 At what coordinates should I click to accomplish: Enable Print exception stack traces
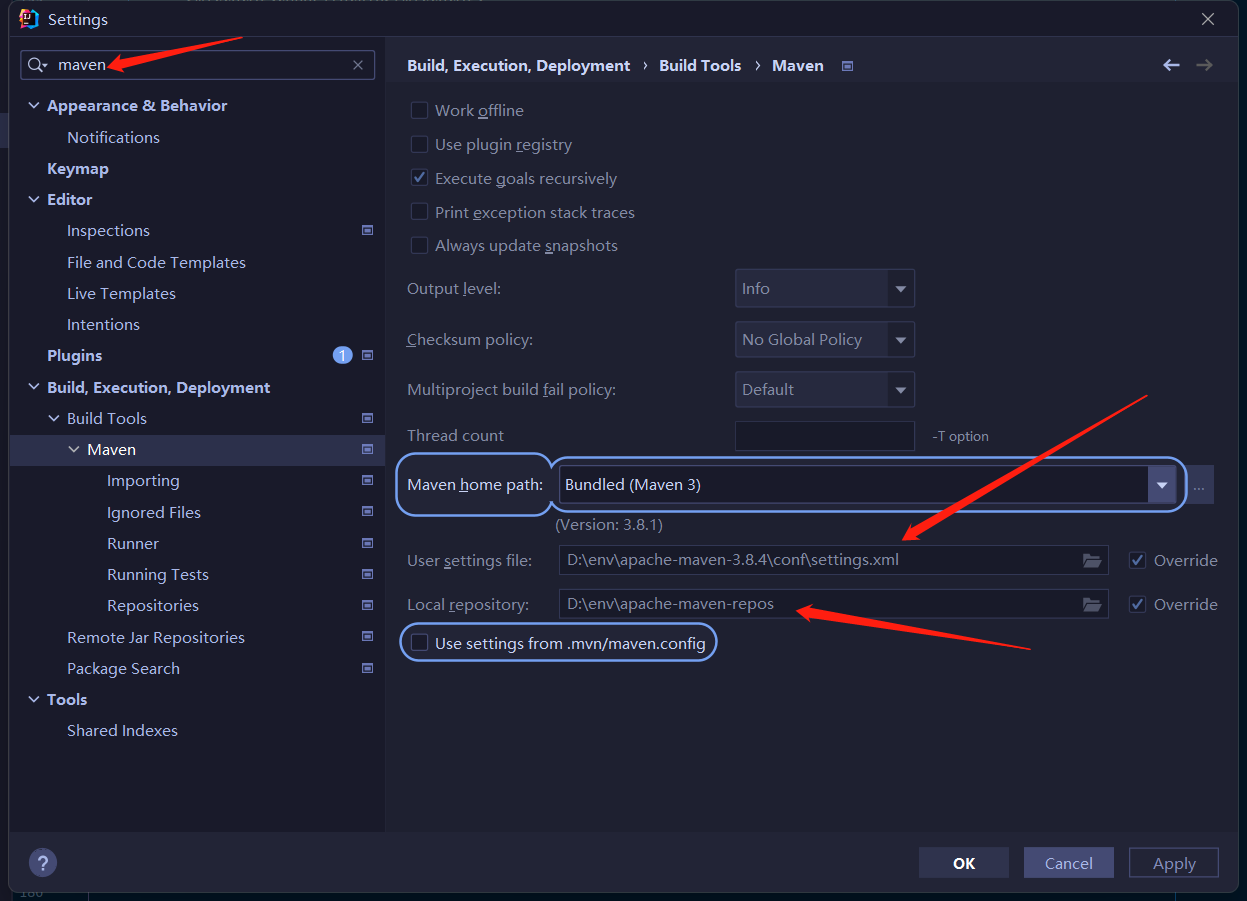pyautogui.click(x=420, y=212)
